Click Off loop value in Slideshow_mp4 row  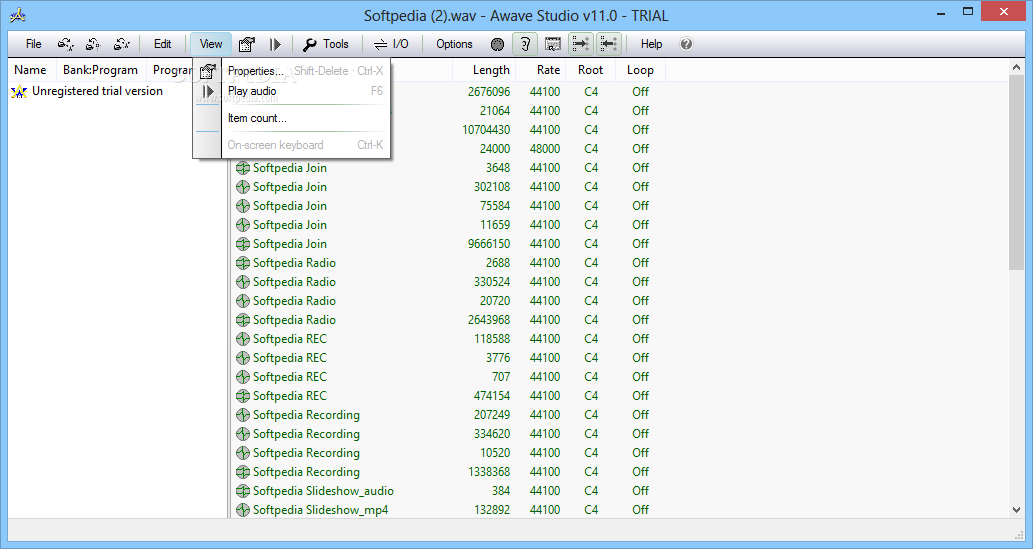click(x=640, y=510)
